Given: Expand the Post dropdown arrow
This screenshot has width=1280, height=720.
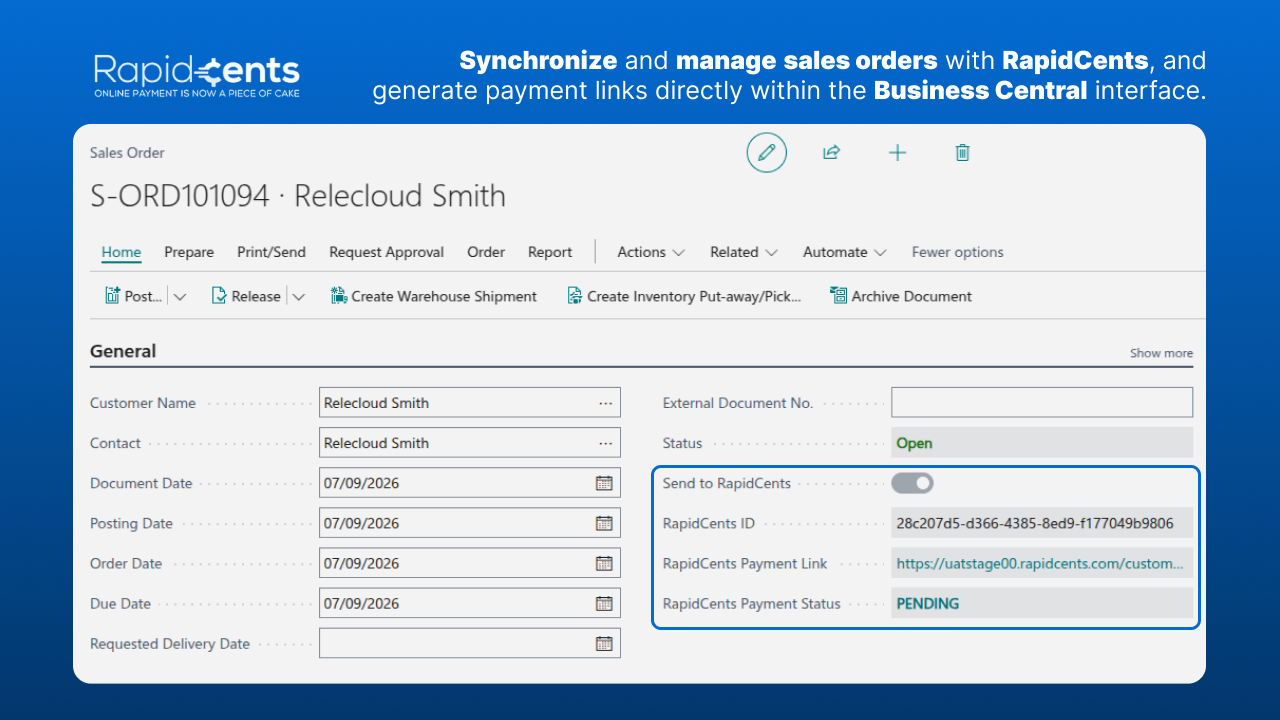Looking at the screenshot, I should 180,297.
